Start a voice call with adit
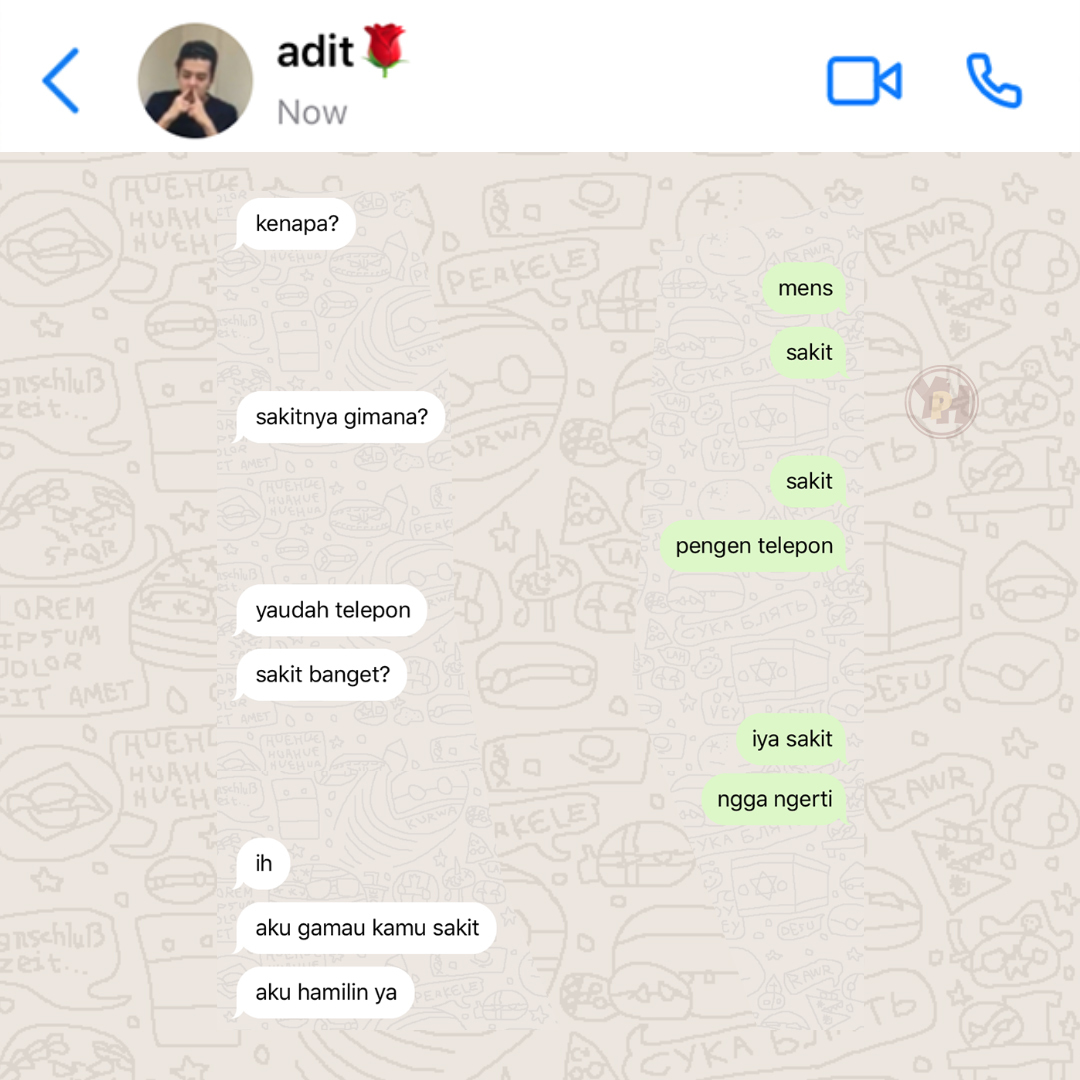The width and height of the screenshot is (1080, 1080). [x=994, y=81]
